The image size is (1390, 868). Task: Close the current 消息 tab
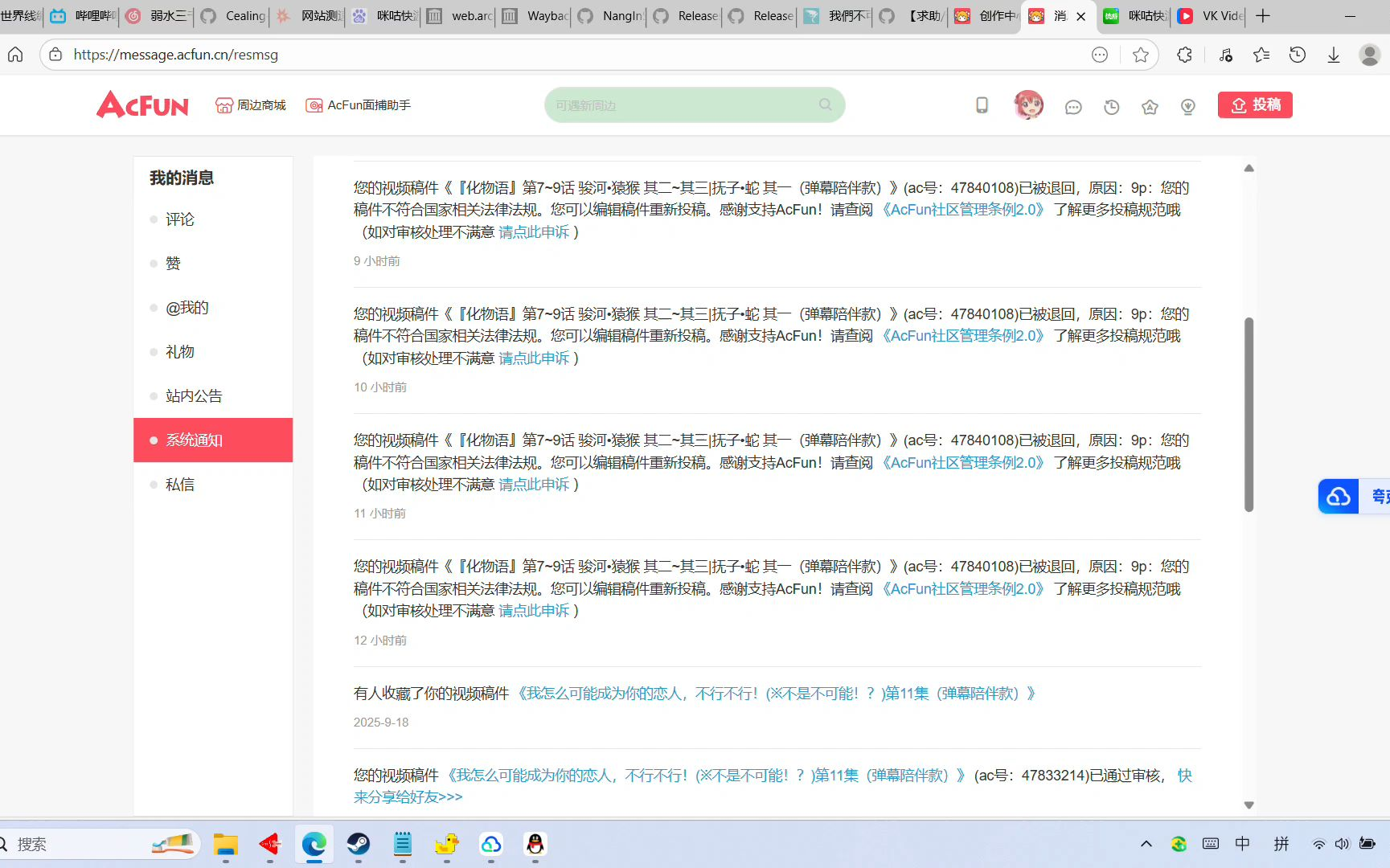[1080, 16]
